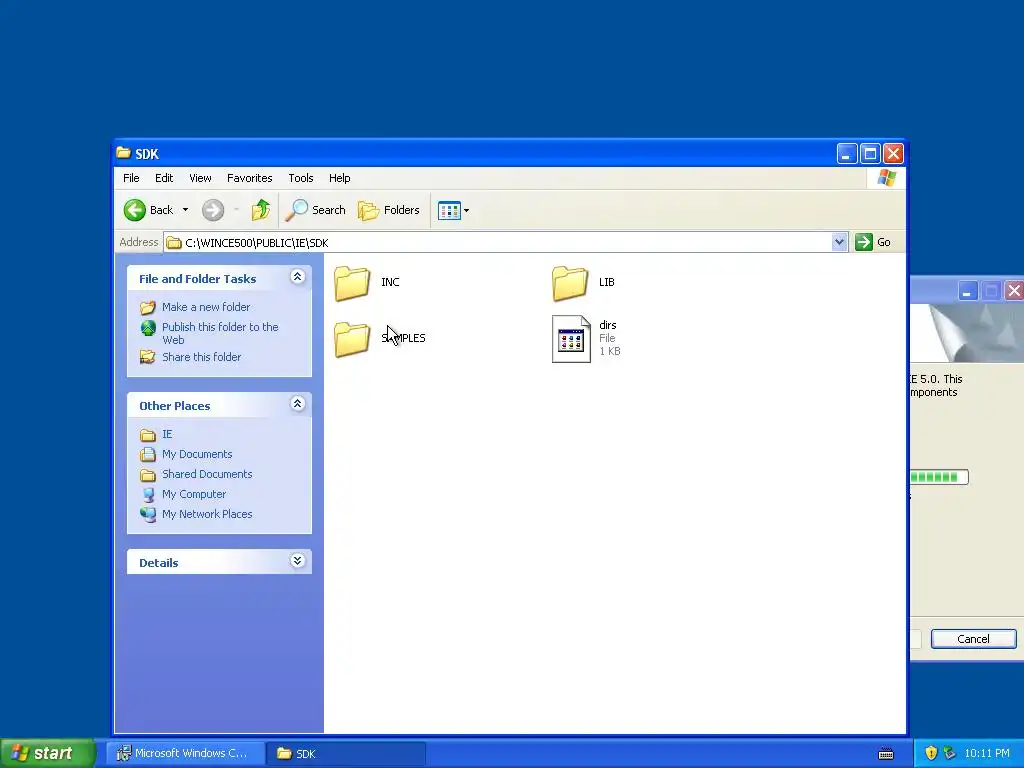Open Shared Documents link

pos(207,474)
